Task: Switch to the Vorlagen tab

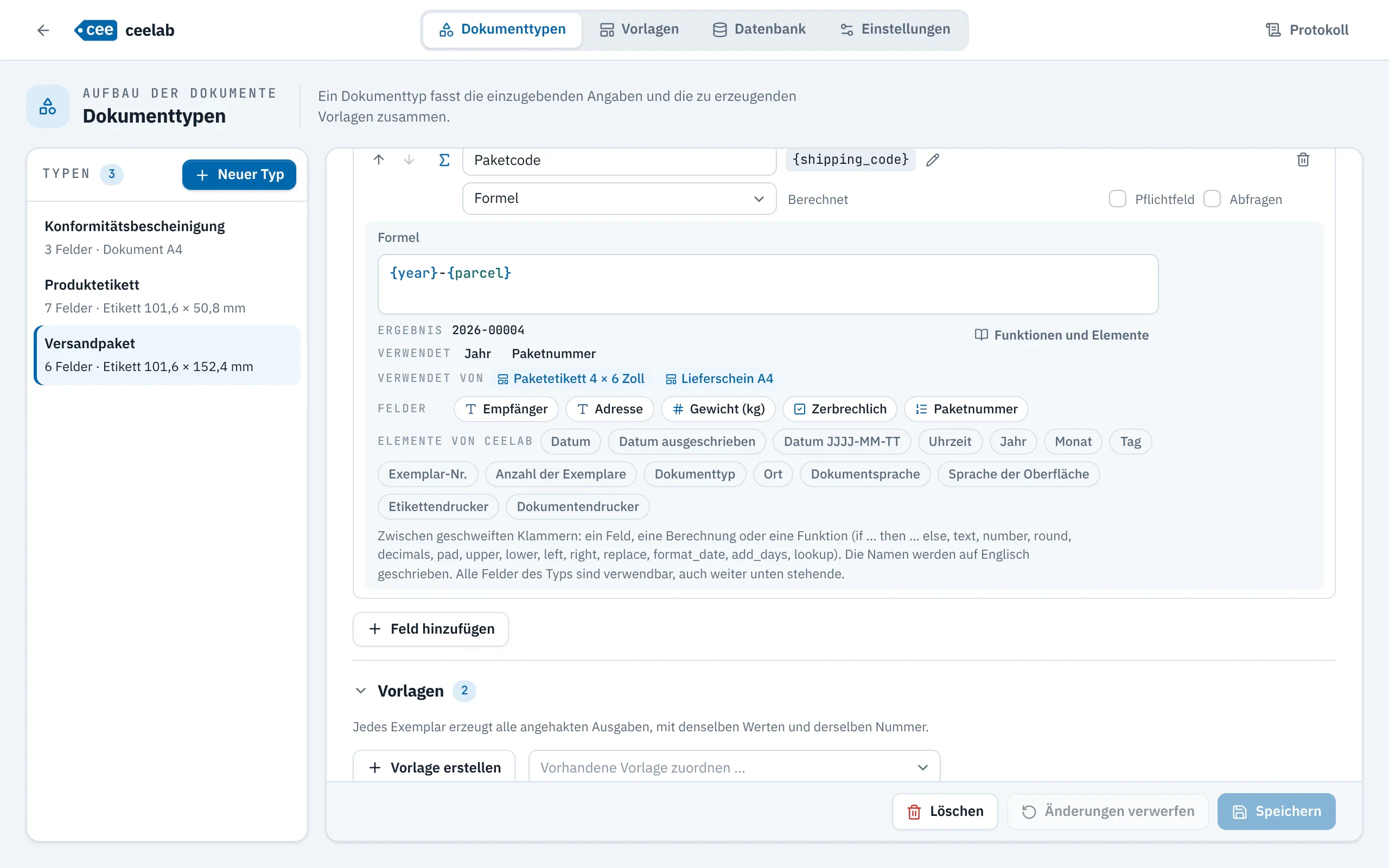Action: click(639, 29)
